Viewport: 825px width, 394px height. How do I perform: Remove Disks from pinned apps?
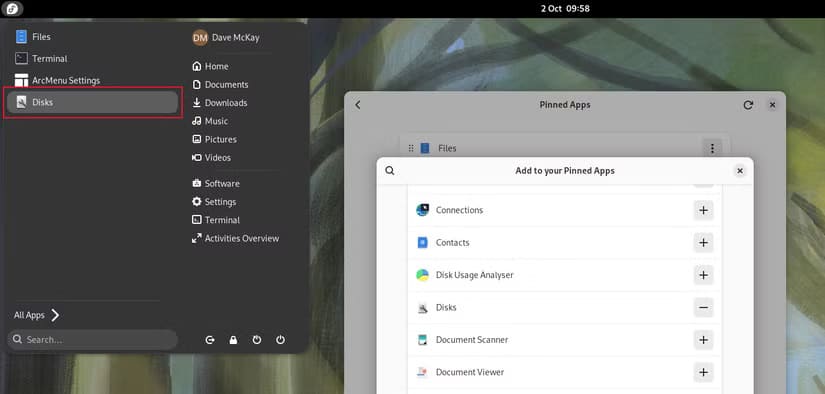(703, 307)
